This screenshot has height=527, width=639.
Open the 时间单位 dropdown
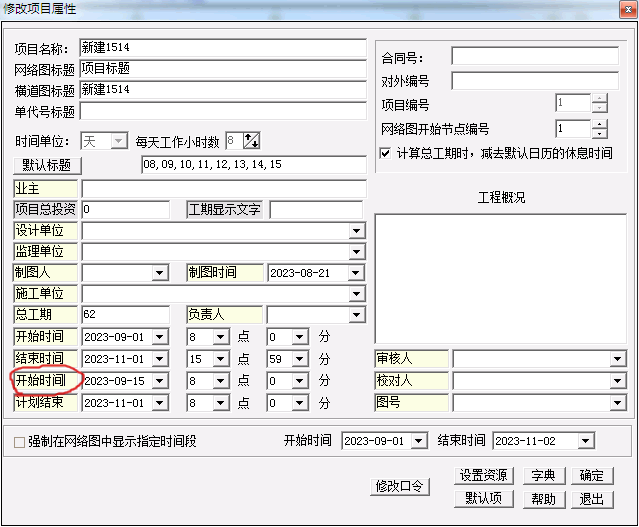118,141
